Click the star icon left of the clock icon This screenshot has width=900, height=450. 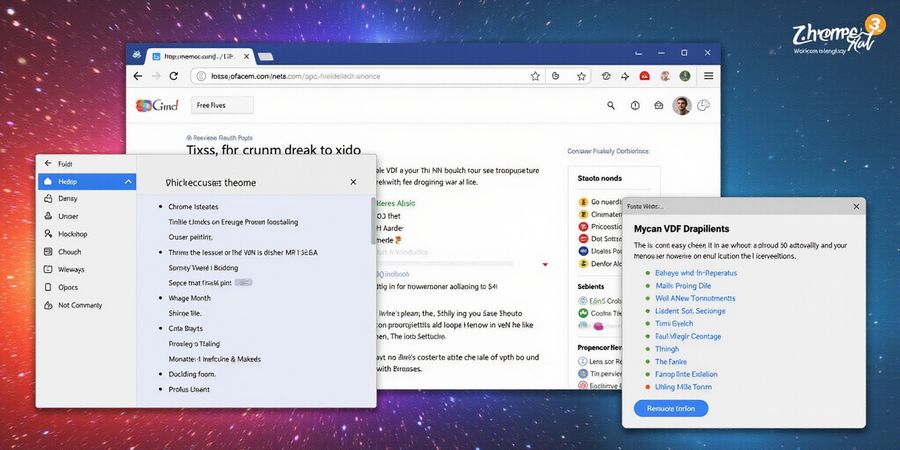tap(535, 76)
